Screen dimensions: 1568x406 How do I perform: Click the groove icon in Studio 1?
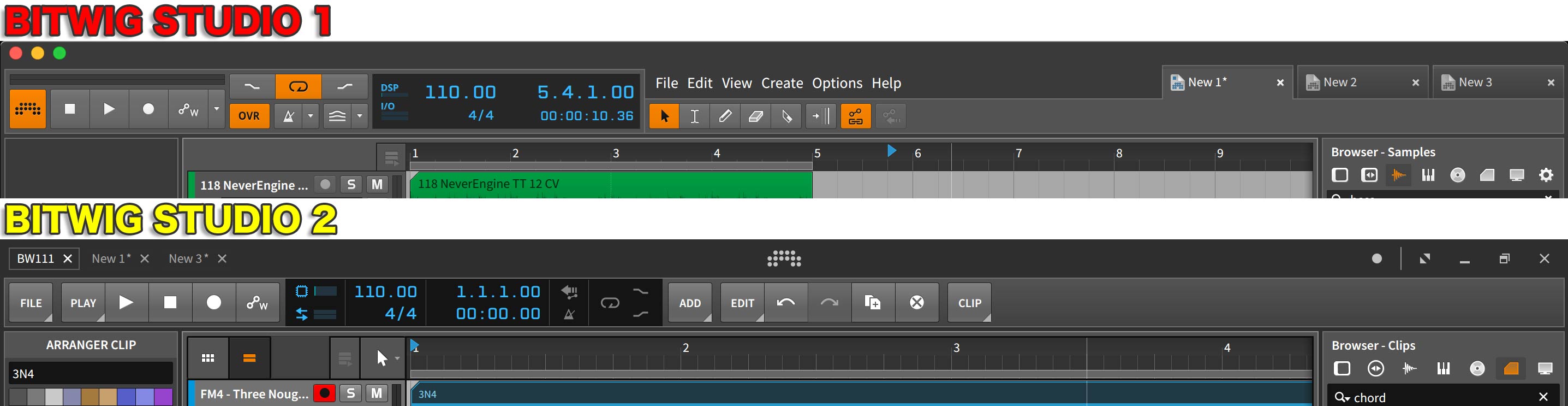pos(338,116)
